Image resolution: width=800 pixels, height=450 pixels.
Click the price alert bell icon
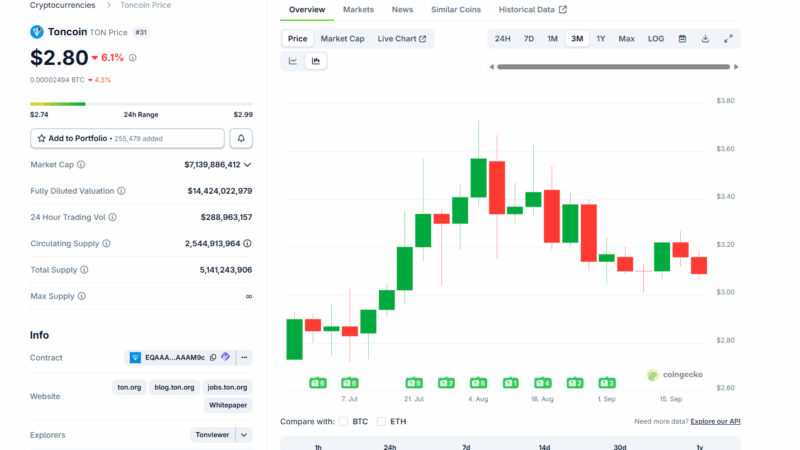241,138
